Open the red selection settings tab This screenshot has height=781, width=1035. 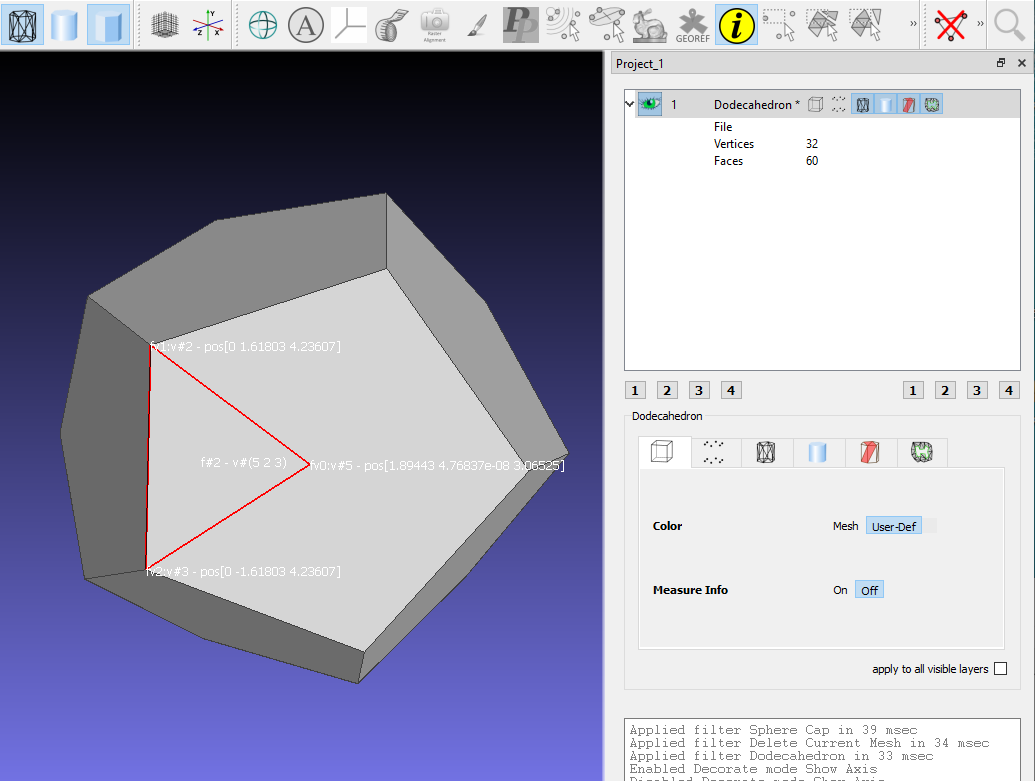tap(869, 452)
